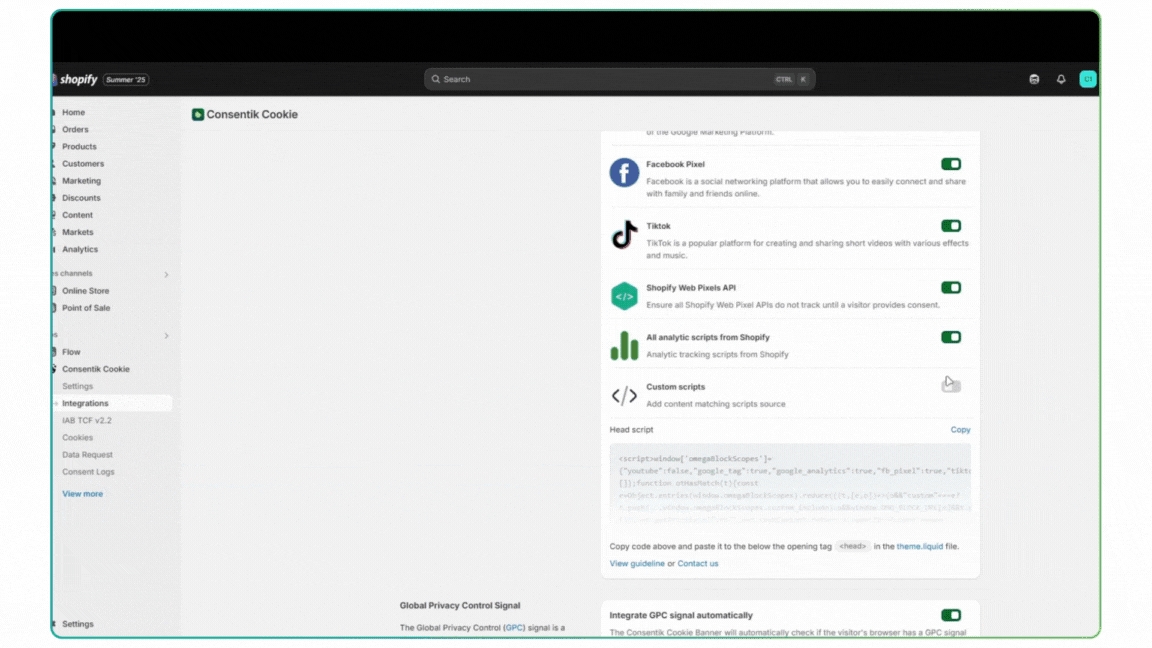Expand the Sales channels section chevron

[x=166, y=274]
